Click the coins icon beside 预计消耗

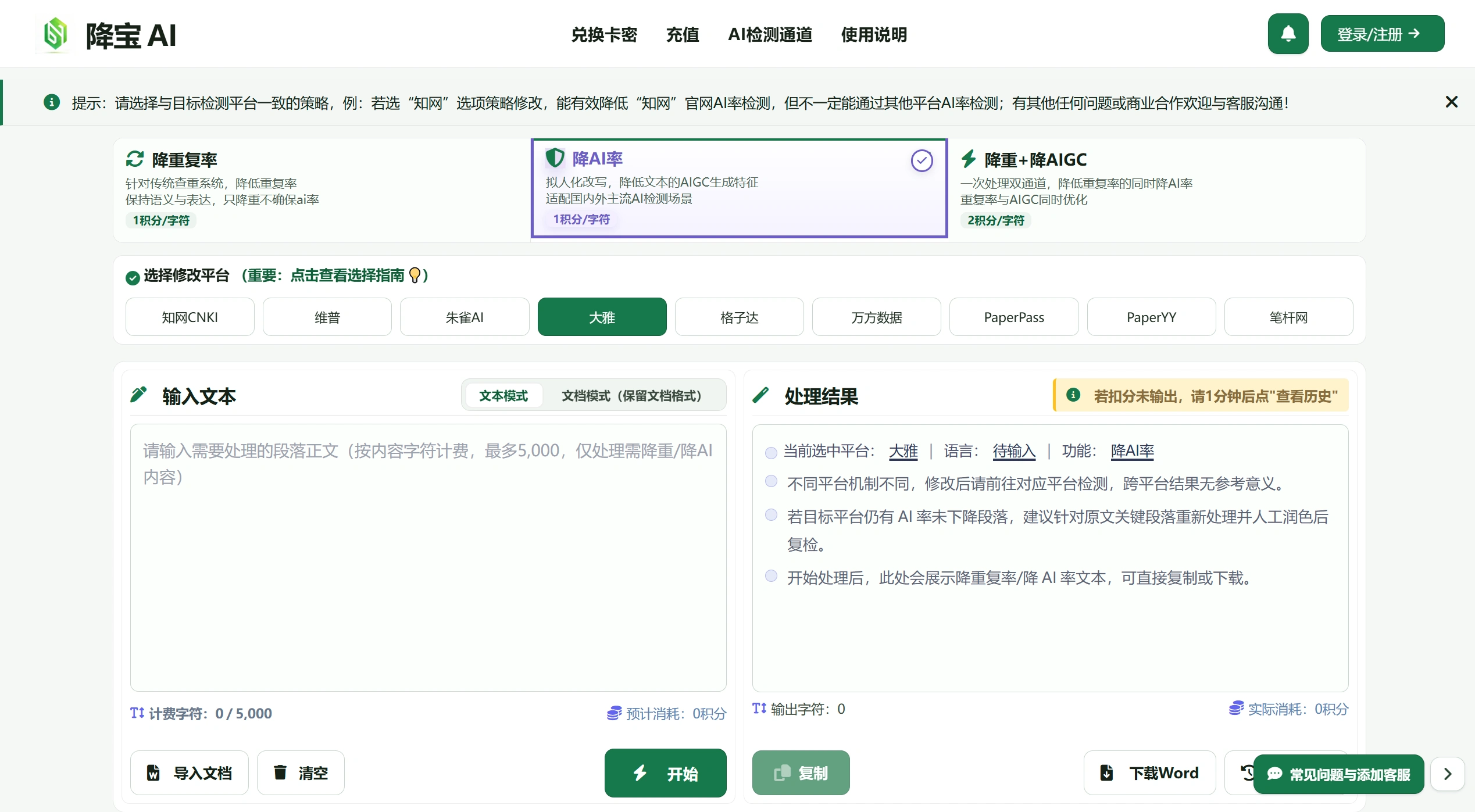(x=614, y=713)
